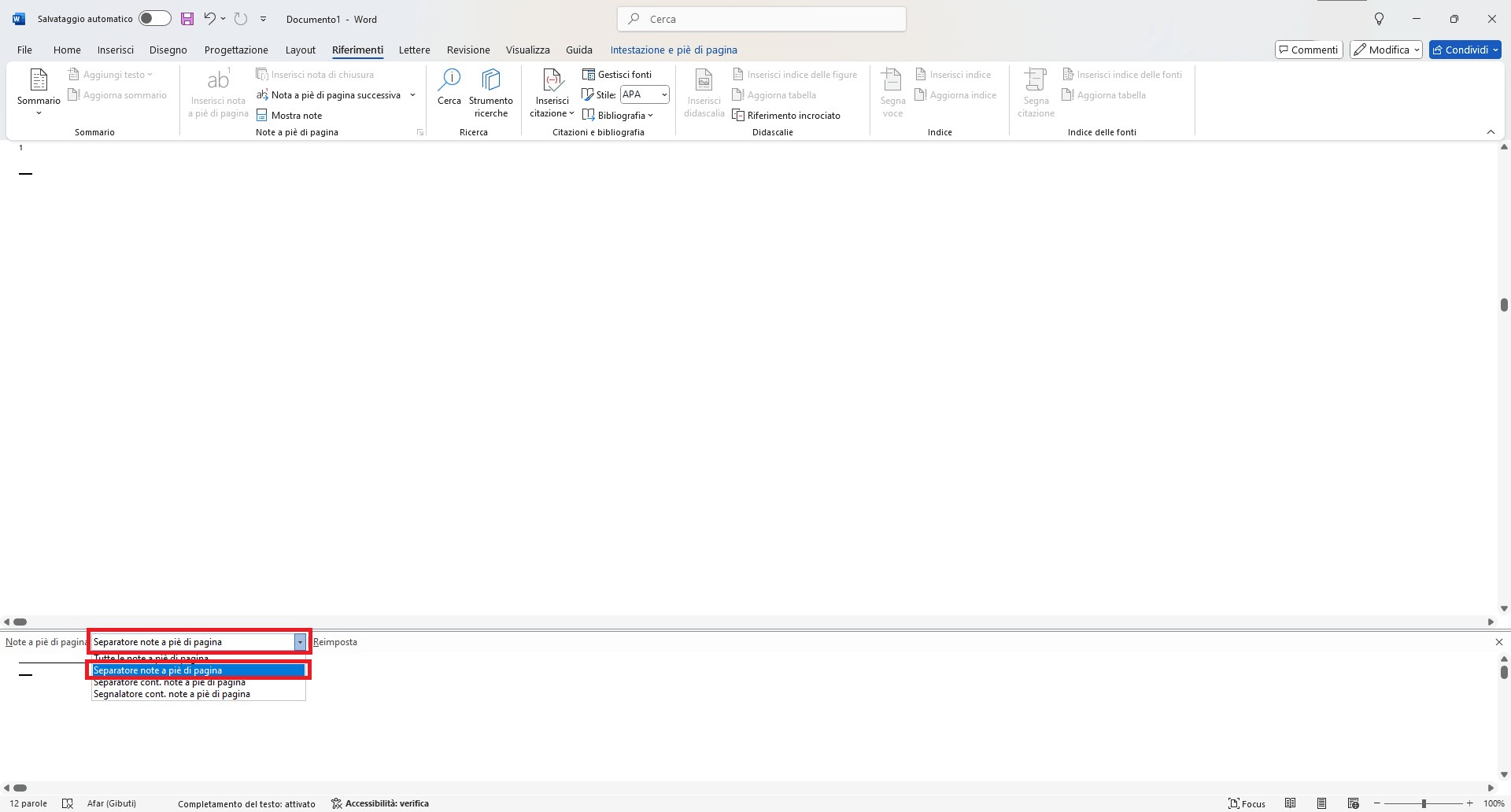The height and width of the screenshot is (812, 1511).
Task: Open the Sommario table of contents button
Action: point(39,93)
